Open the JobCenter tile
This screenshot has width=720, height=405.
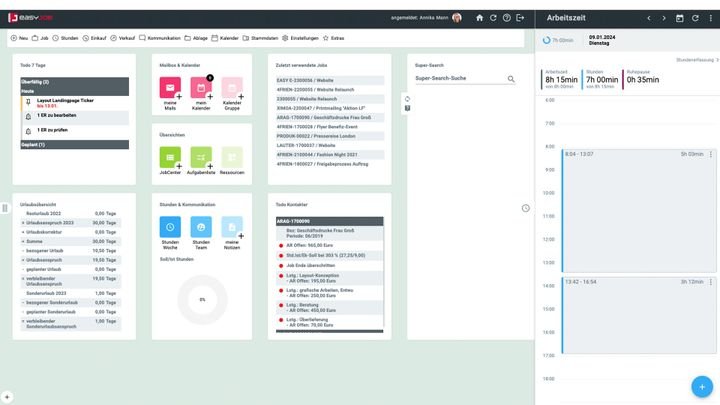pyautogui.click(x=170, y=158)
